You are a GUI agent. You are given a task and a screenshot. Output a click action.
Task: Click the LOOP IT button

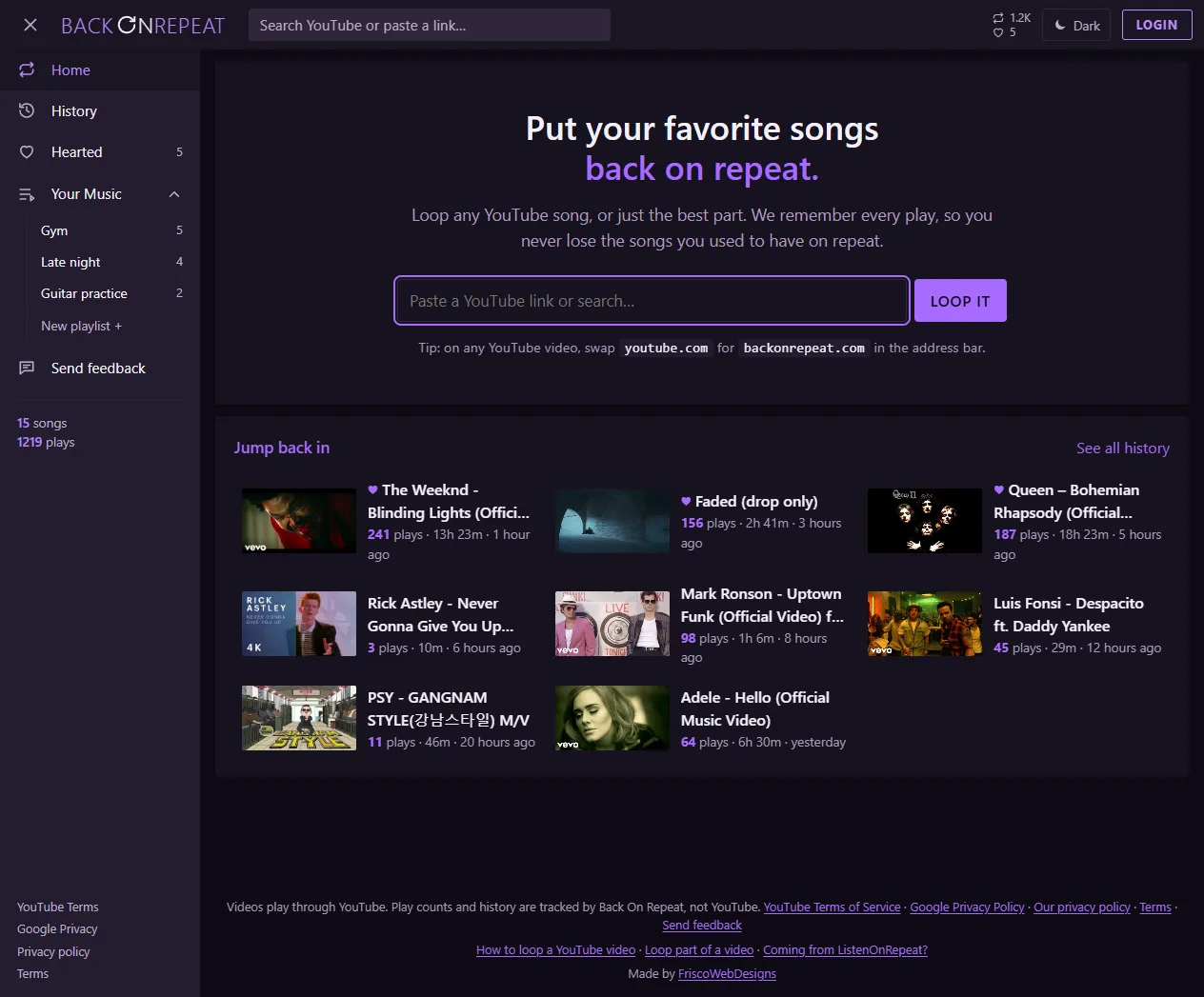pyautogui.click(x=960, y=301)
